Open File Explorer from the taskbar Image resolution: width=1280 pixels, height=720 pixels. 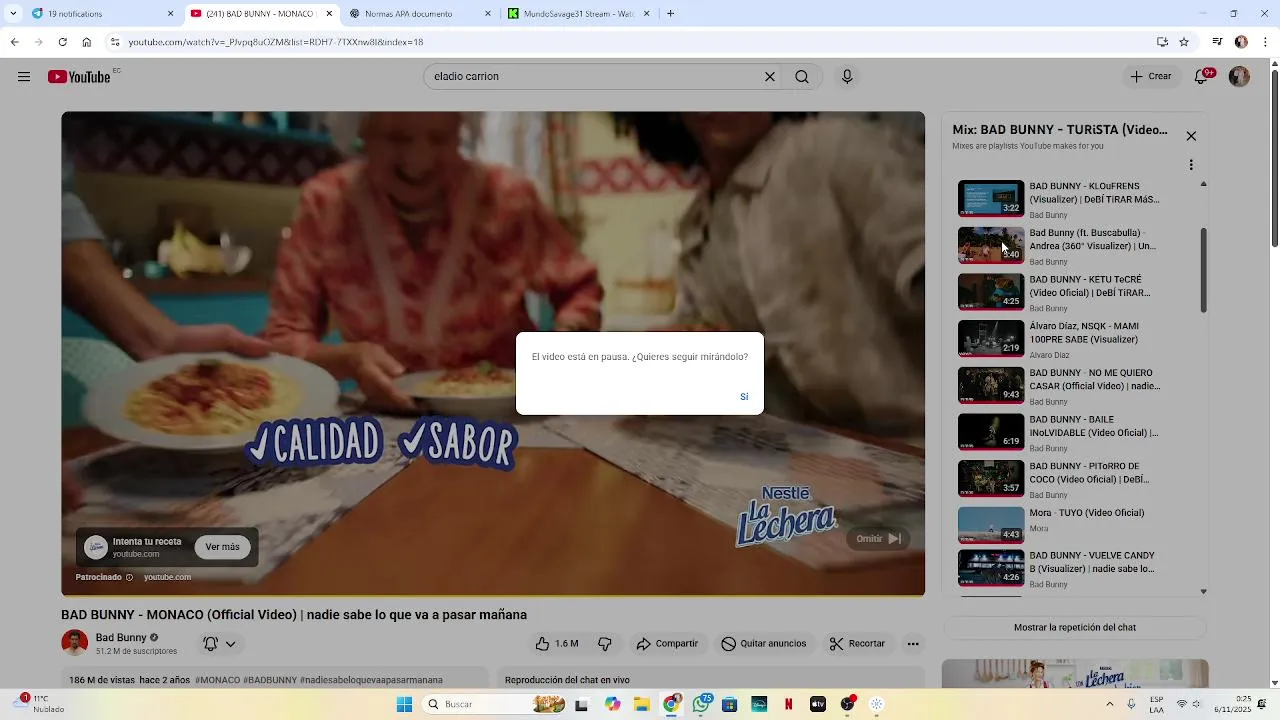(642, 704)
